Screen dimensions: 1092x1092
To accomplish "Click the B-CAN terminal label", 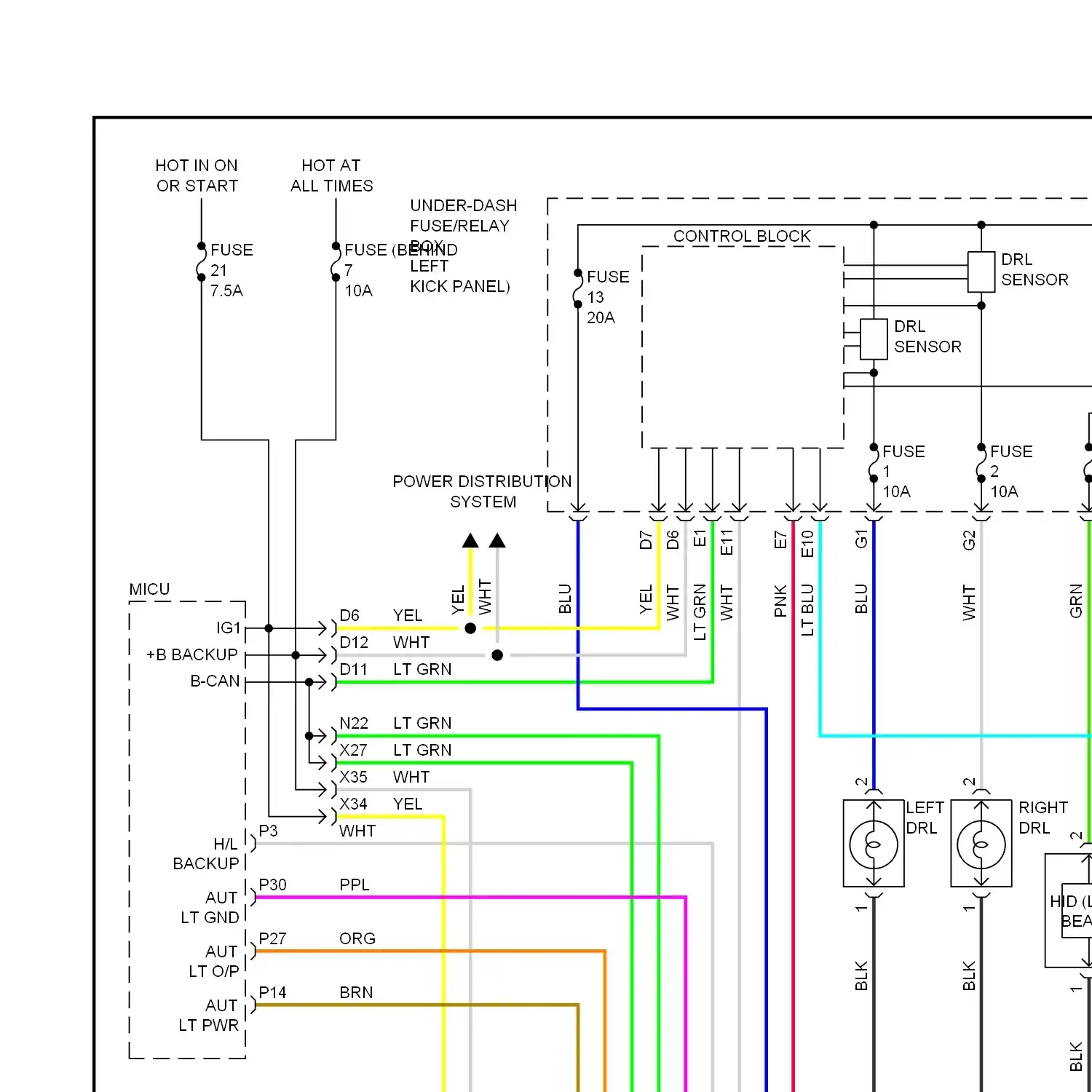I will pyautogui.click(x=215, y=681).
